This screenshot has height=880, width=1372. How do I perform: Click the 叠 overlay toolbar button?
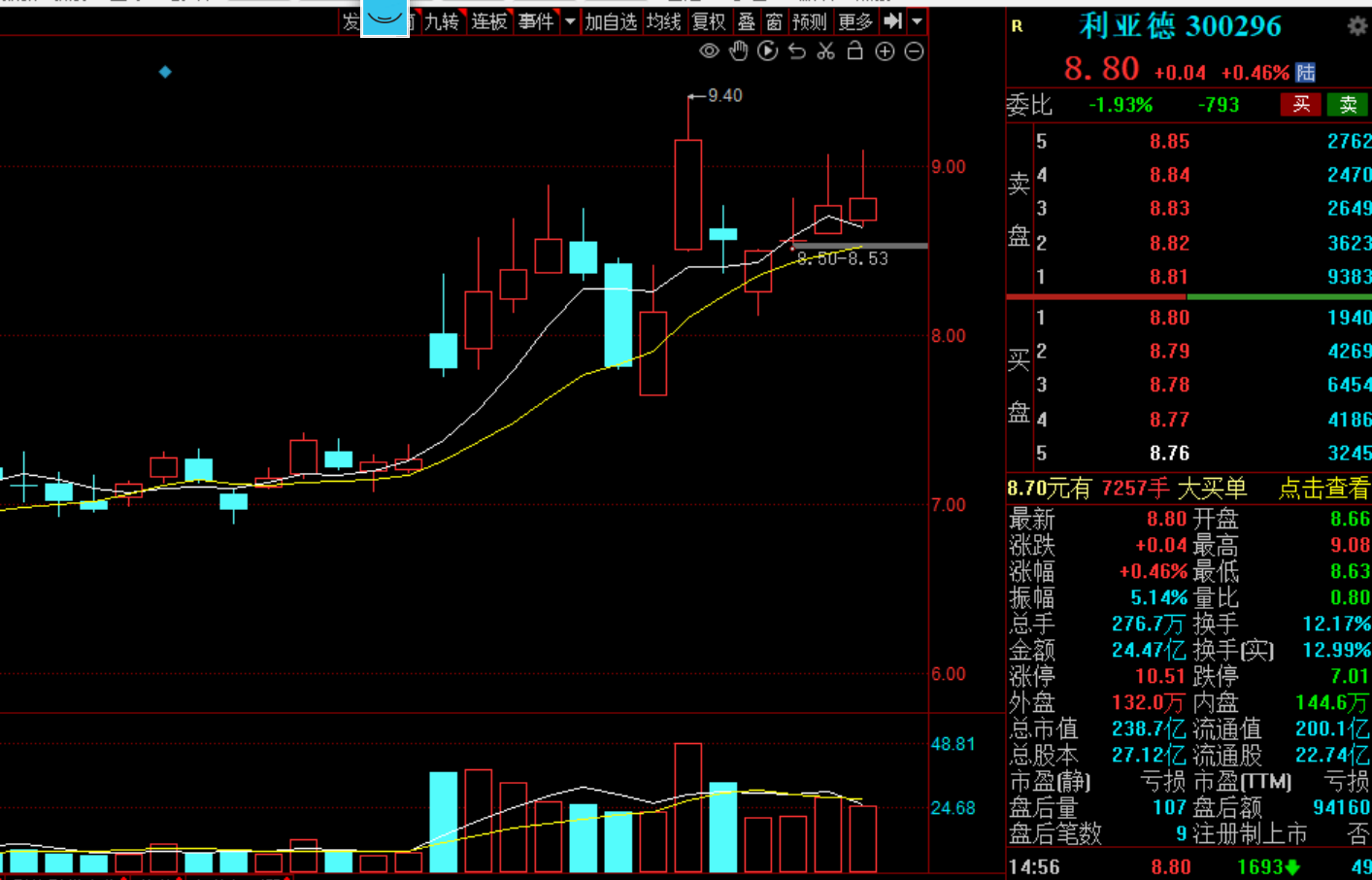pyautogui.click(x=747, y=21)
